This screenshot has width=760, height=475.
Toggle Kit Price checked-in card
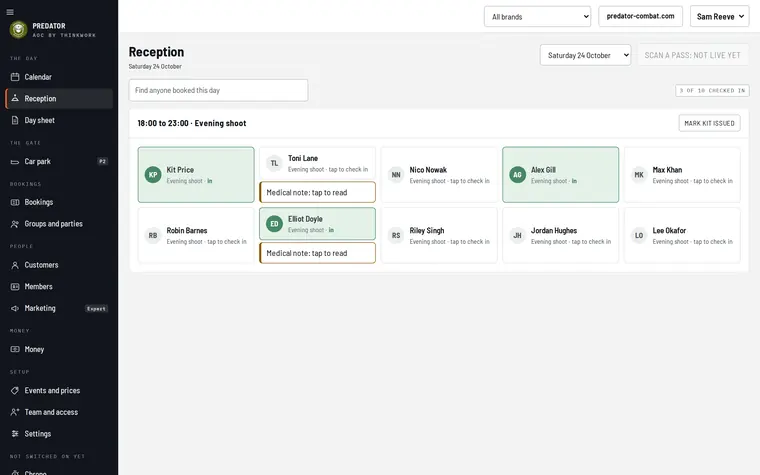click(x=196, y=174)
